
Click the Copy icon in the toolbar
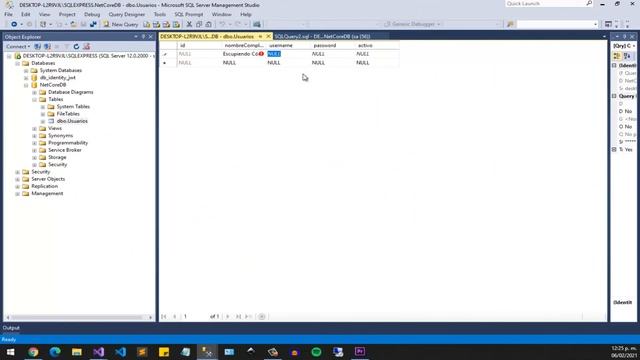pos(199,24)
